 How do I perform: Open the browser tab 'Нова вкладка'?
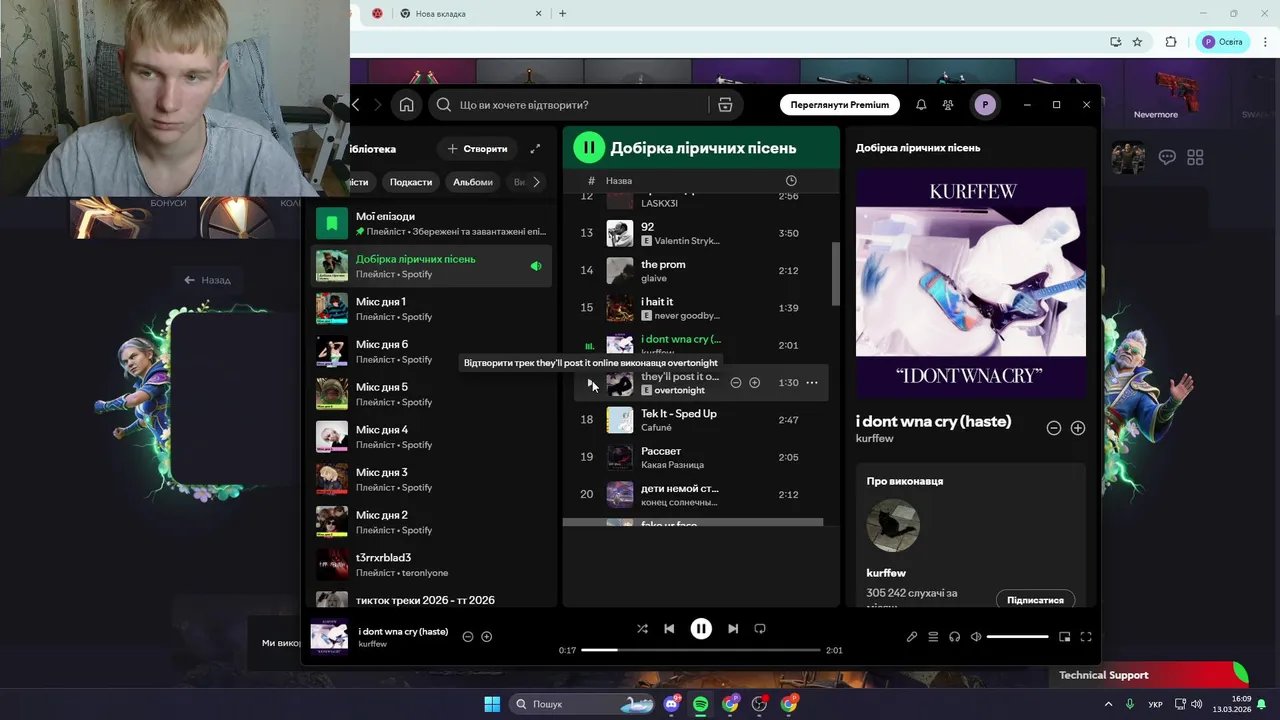471,14
